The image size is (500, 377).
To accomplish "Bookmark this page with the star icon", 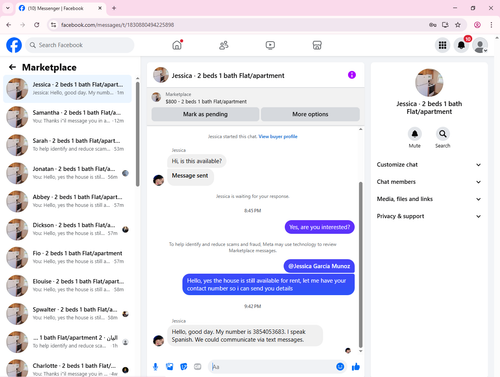I will click(x=458, y=25).
